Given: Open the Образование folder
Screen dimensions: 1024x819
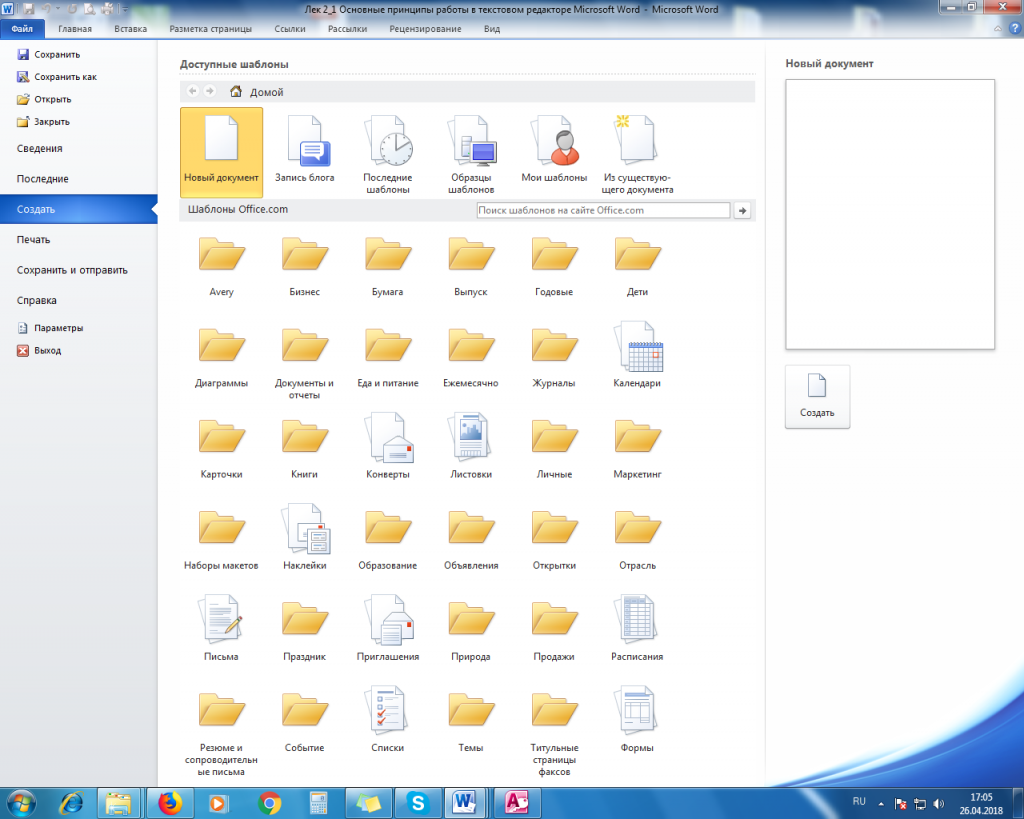Looking at the screenshot, I should click(388, 540).
